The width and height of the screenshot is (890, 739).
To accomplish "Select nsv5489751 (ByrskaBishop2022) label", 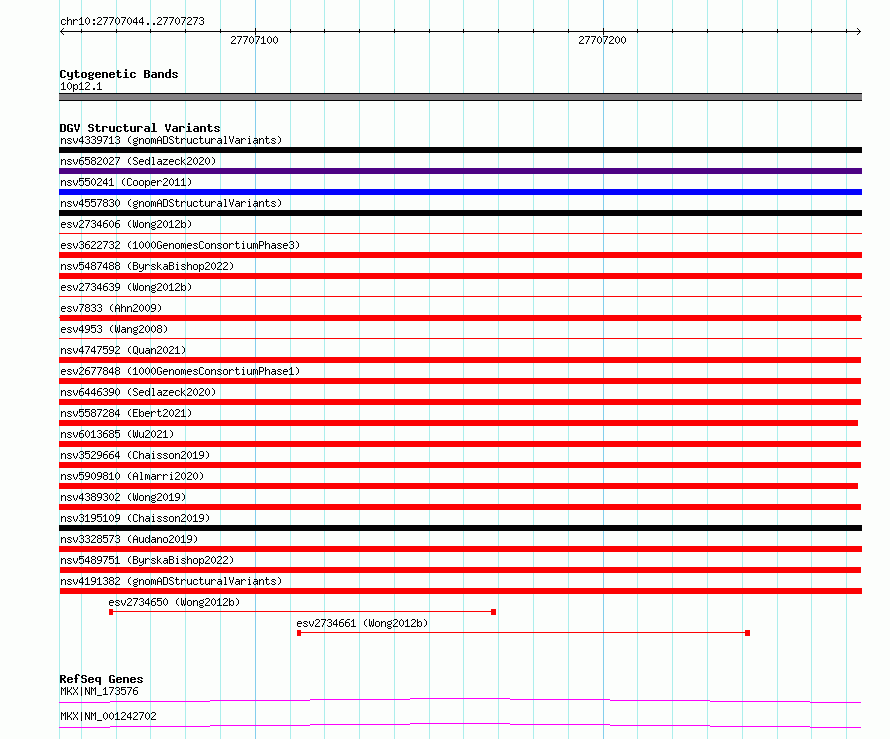I will tap(147, 560).
